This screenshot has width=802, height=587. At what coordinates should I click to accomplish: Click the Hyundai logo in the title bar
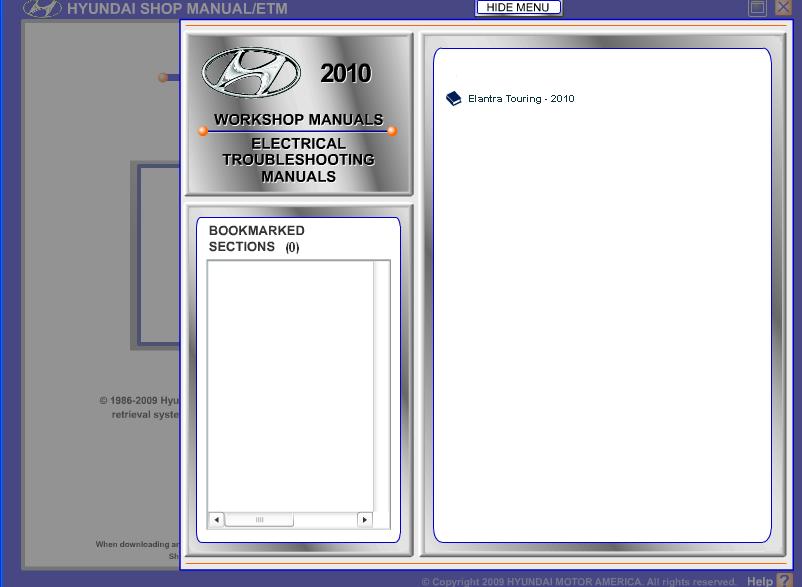point(42,8)
